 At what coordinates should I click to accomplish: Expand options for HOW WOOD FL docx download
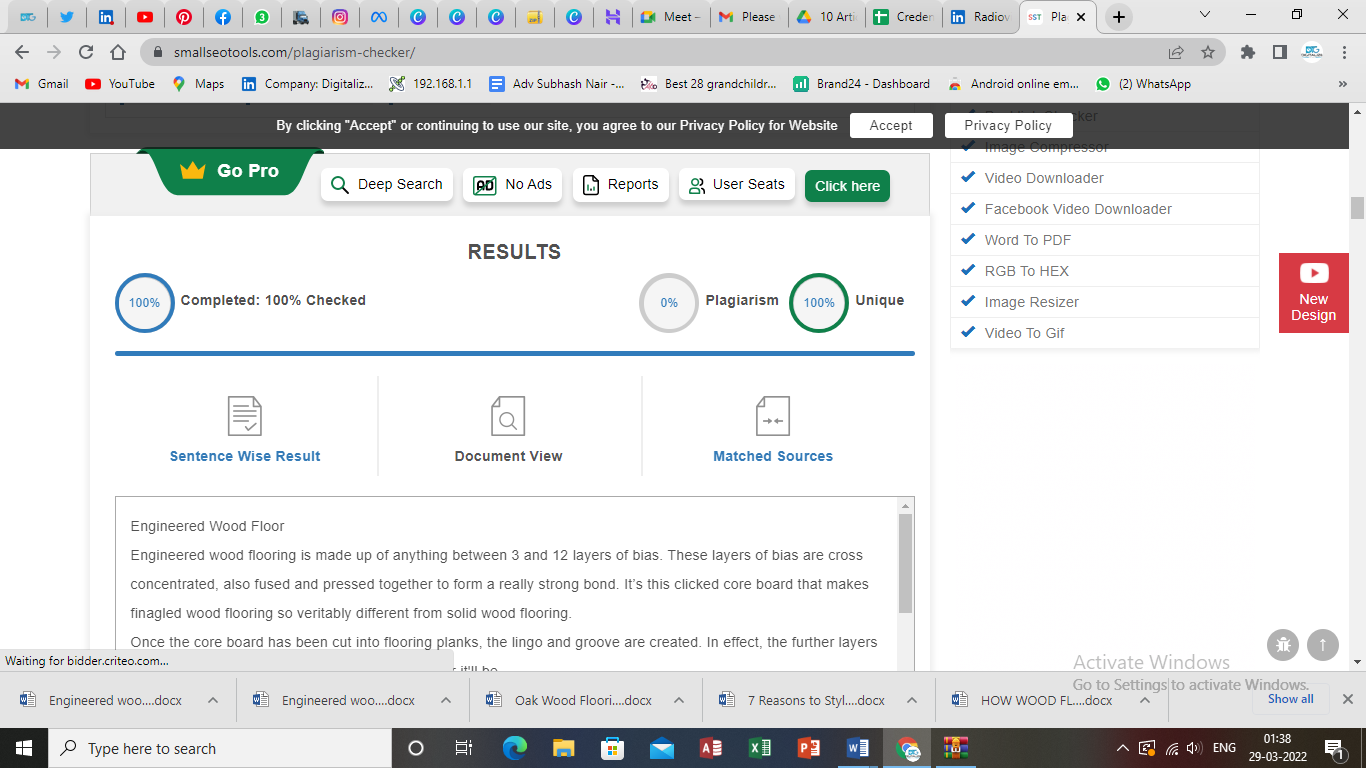click(x=1145, y=700)
